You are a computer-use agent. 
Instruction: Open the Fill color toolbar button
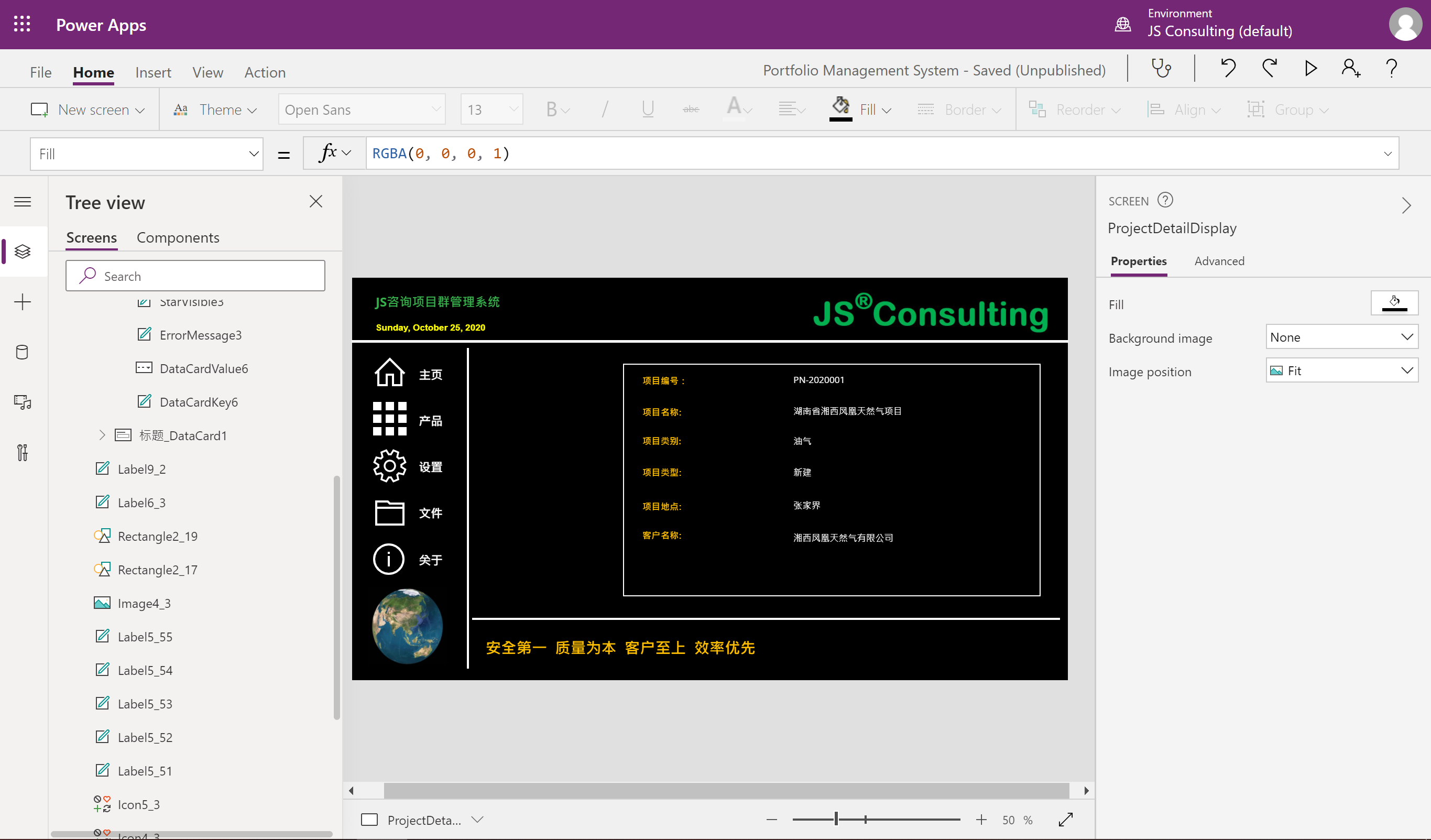click(860, 109)
